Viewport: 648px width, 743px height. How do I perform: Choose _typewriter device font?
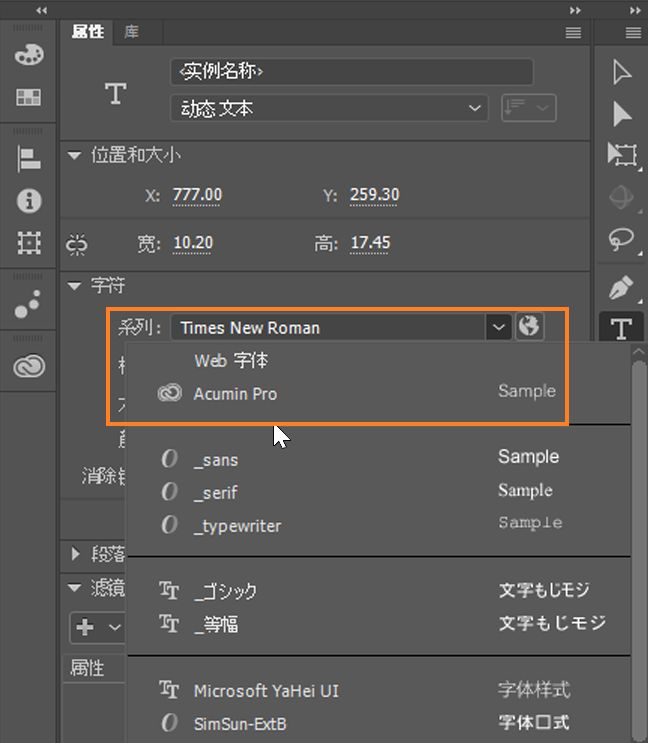pyautogui.click(x=378, y=525)
